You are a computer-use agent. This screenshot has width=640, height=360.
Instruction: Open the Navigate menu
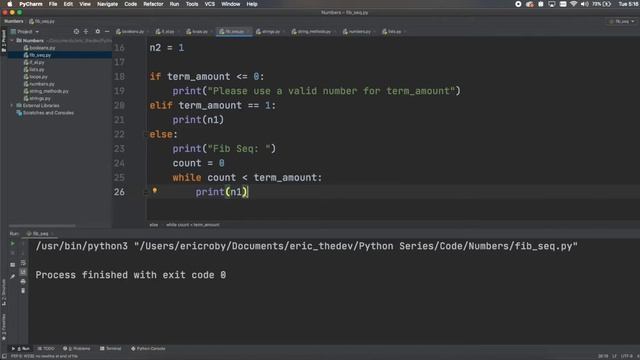[107, 4]
